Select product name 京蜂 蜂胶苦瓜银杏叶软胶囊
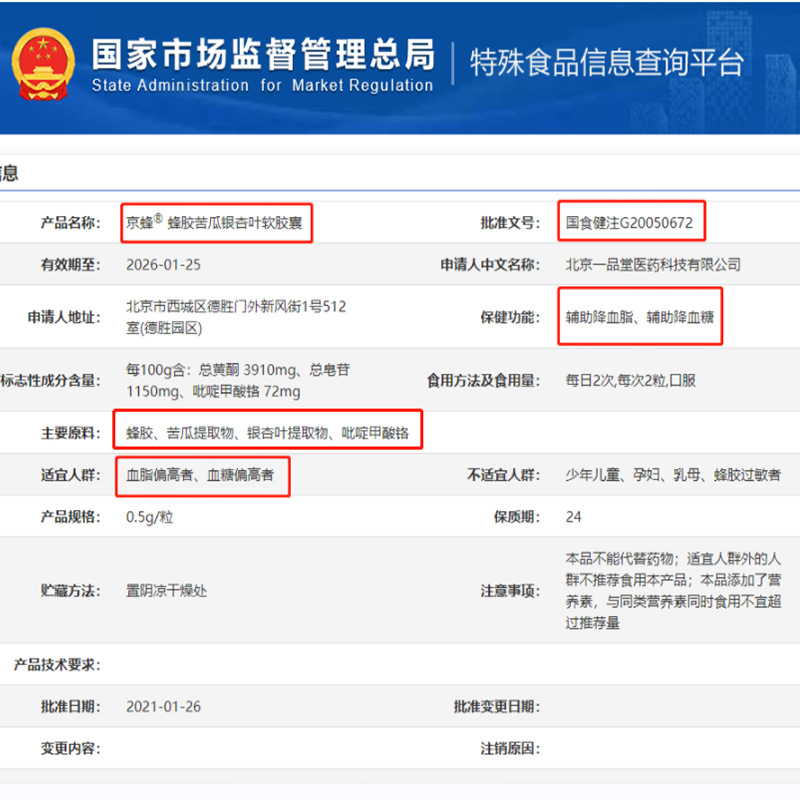Screen dimensions: 800x800 point(214,222)
